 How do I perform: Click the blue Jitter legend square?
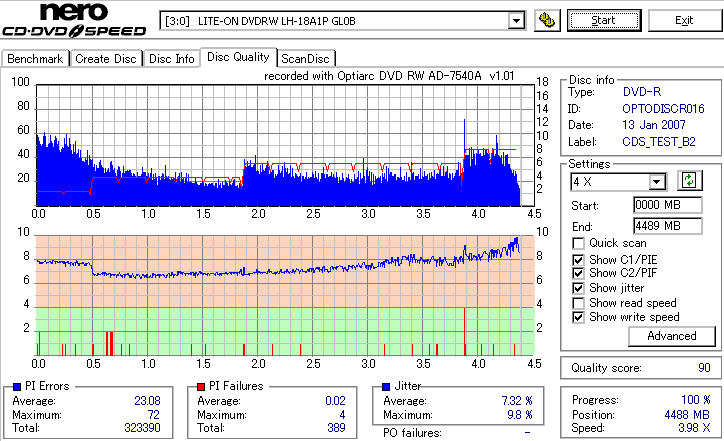point(386,387)
